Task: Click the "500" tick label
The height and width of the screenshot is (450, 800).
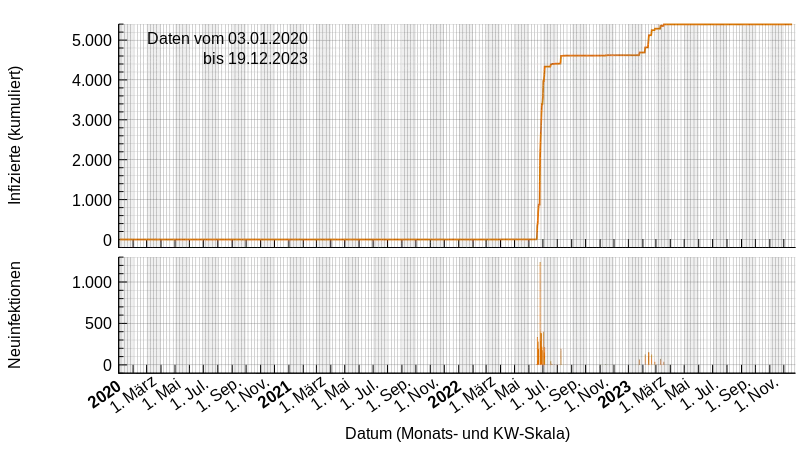Action: pyautogui.click(x=98, y=323)
